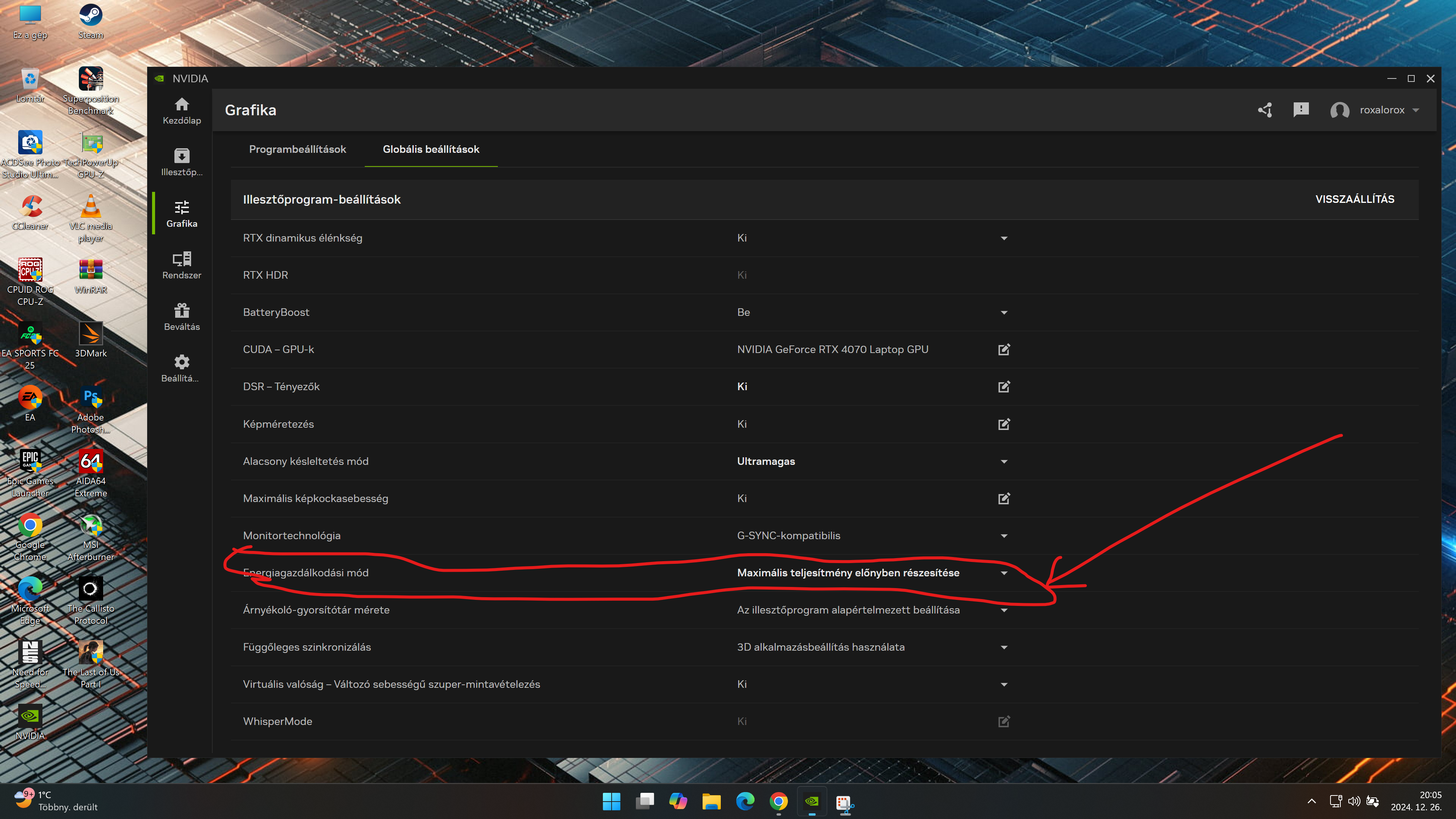
Task: Switch to the Programbeállítások tab
Action: pos(297,149)
